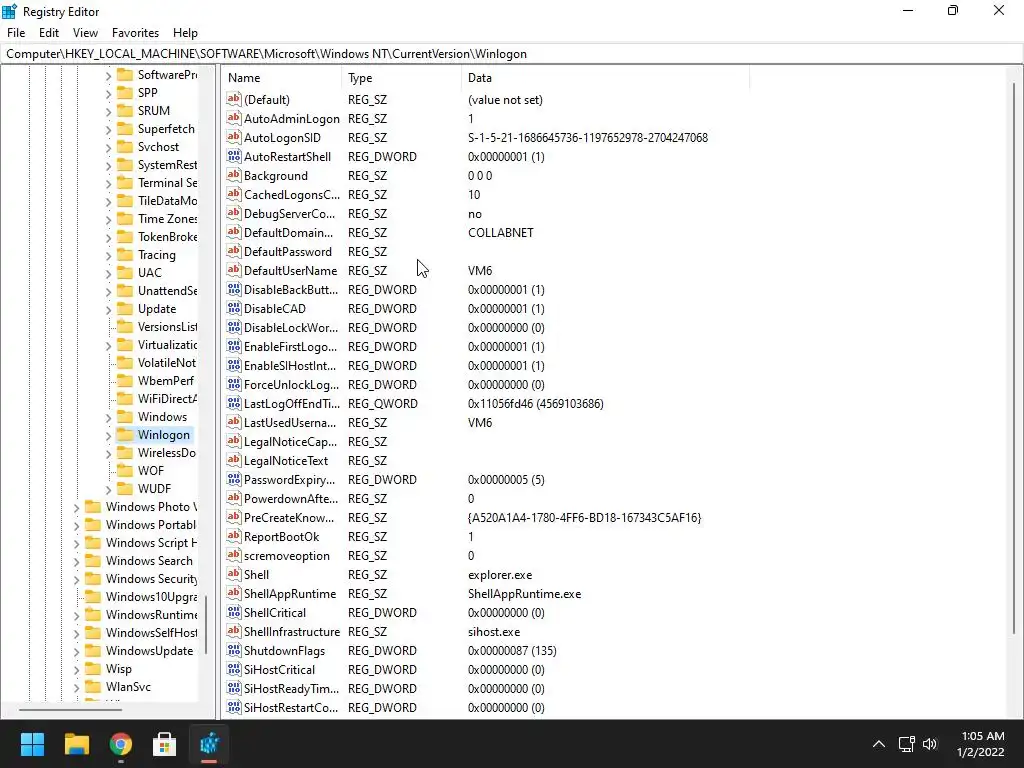Click the DefaultPassword string value icon
1024x768 pixels.
[x=234, y=251]
